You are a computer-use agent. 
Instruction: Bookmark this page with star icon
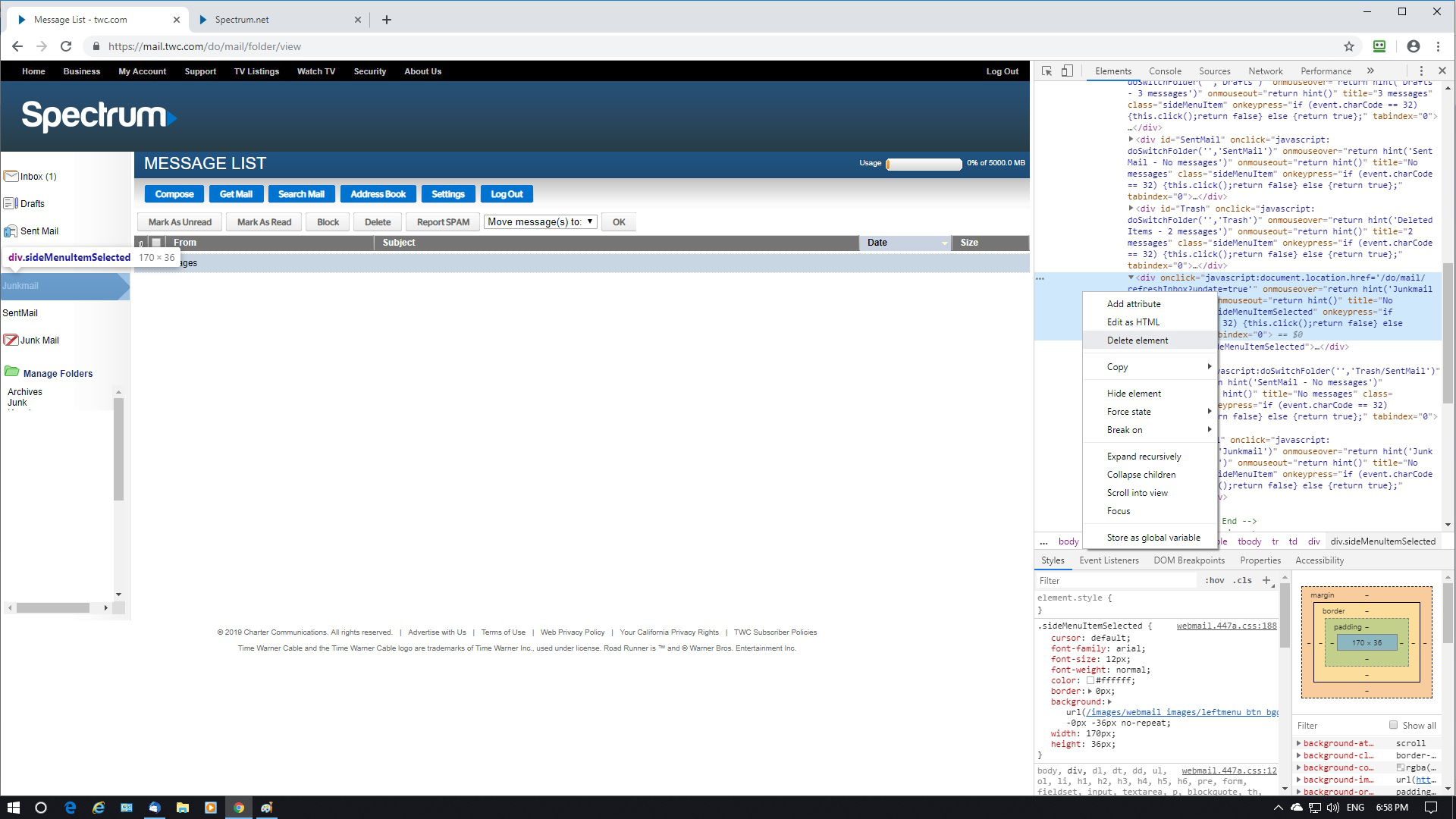(1348, 46)
